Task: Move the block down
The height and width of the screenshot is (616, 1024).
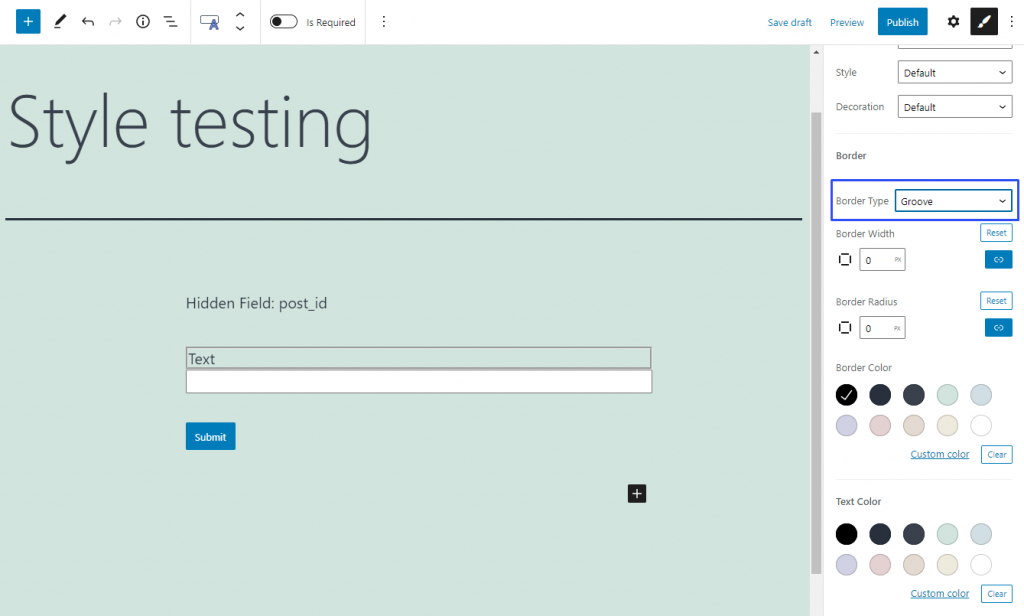Action: point(240,29)
